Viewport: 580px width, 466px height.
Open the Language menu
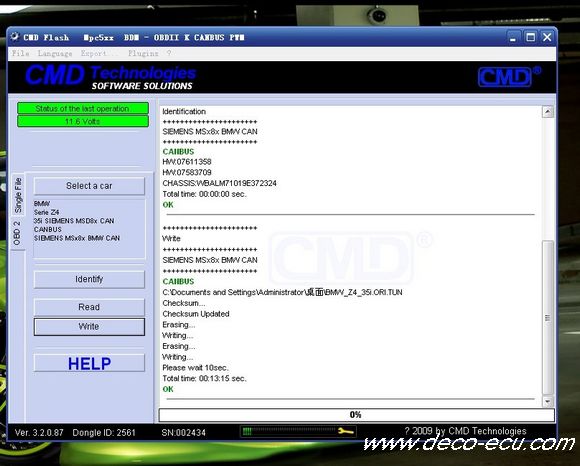pyautogui.click(x=55, y=53)
